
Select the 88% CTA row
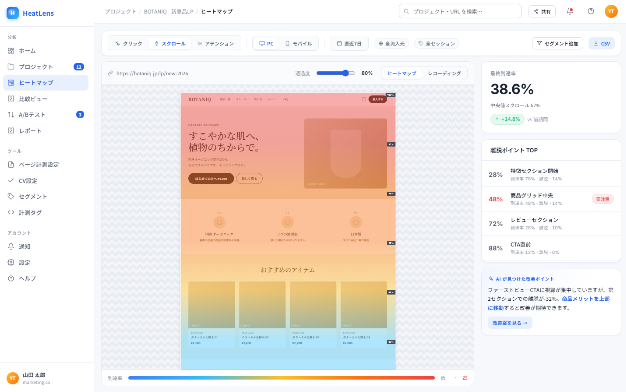click(551, 248)
